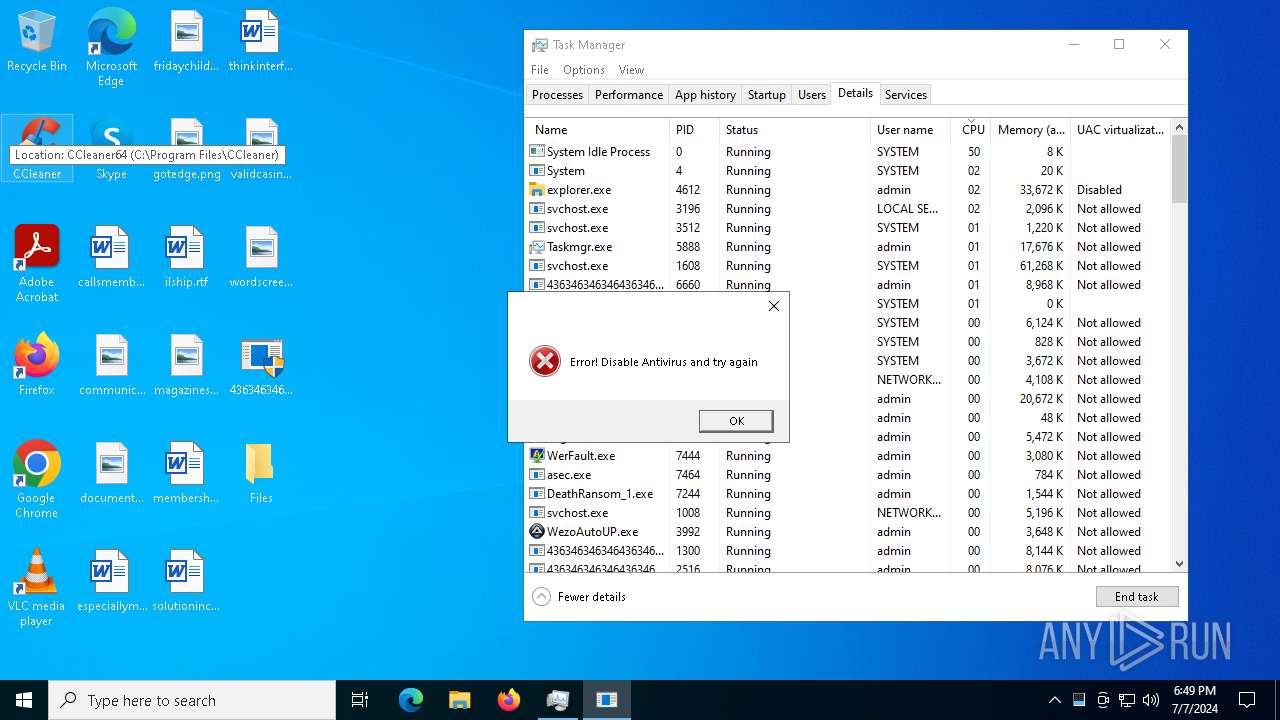Screen dimensions: 1280x720
Task: Select the especiallym Word document icon
Action: [111, 581]
